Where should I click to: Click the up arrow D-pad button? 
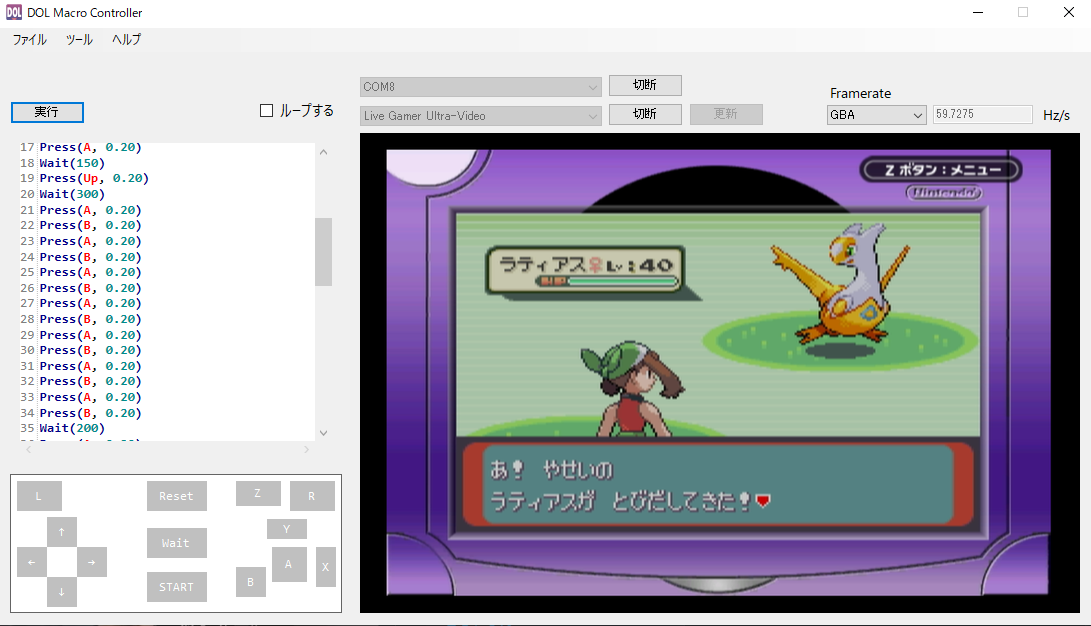(x=62, y=532)
